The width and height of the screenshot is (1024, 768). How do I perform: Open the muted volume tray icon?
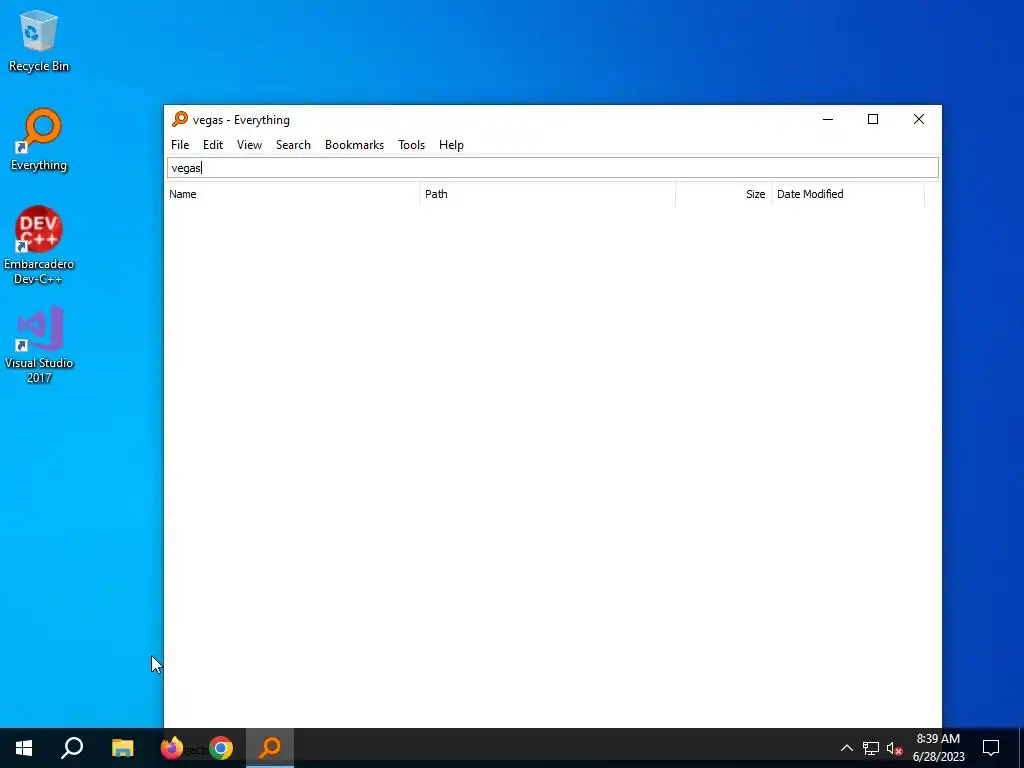point(894,748)
